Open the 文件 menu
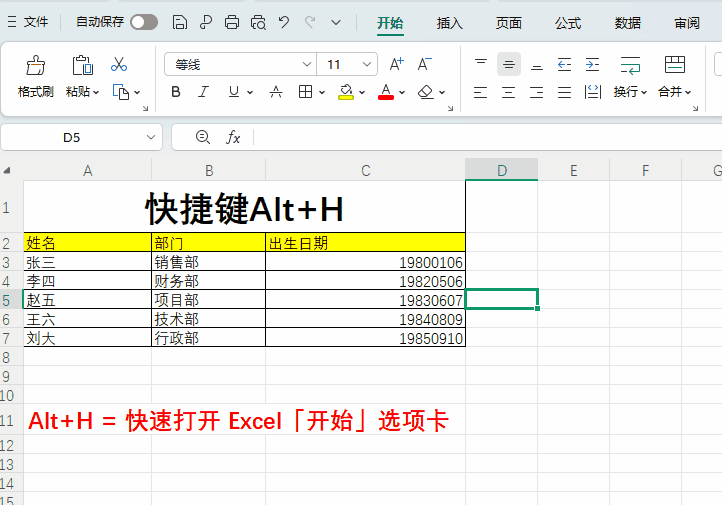The height and width of the screenshot is (505, 722). coord(28,22)
